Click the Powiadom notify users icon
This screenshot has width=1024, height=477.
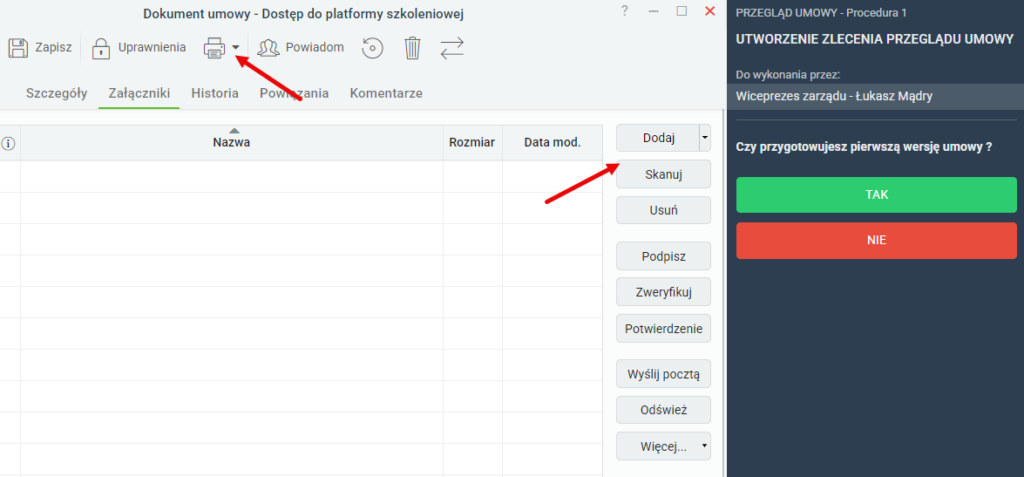[268, 48]
